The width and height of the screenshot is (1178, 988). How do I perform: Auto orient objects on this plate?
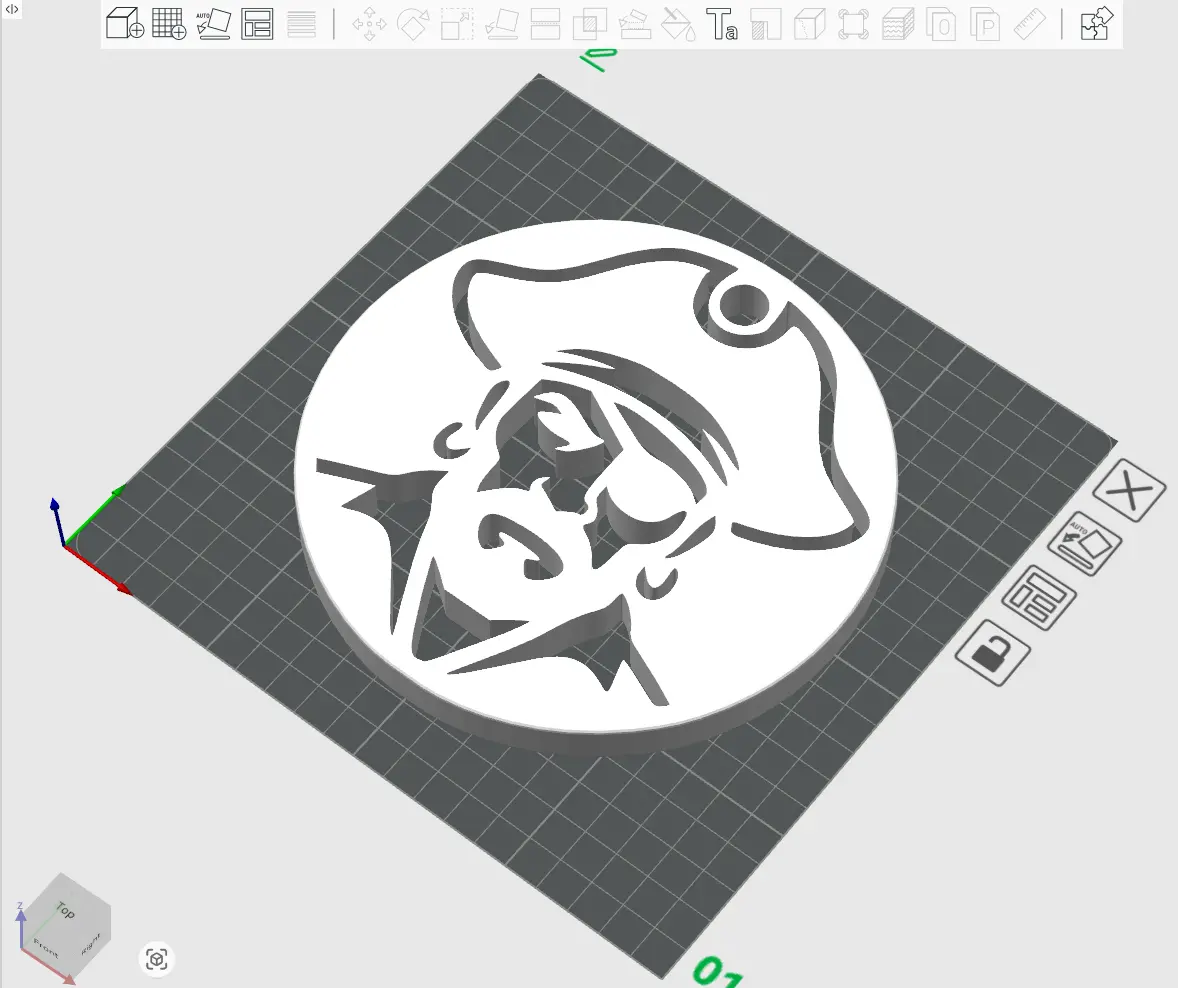click(x=1083, y=544)
